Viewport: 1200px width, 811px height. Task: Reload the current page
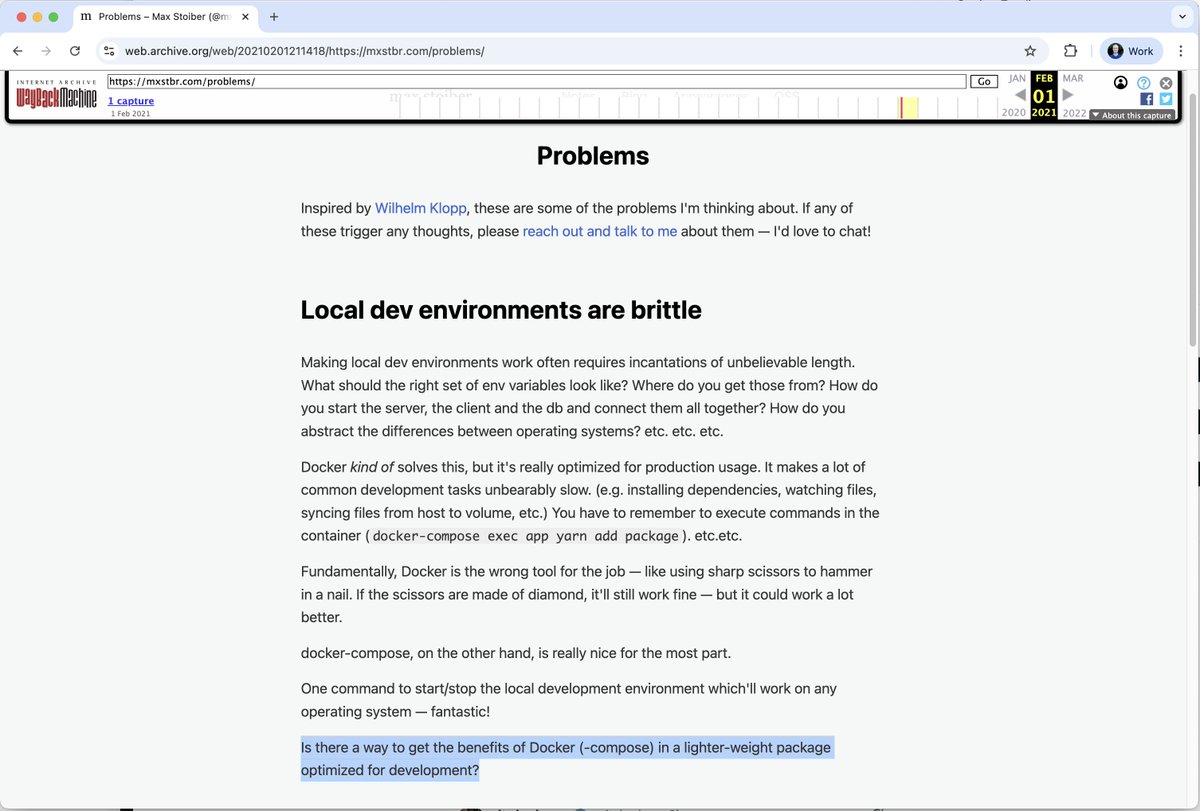[75, 51]
